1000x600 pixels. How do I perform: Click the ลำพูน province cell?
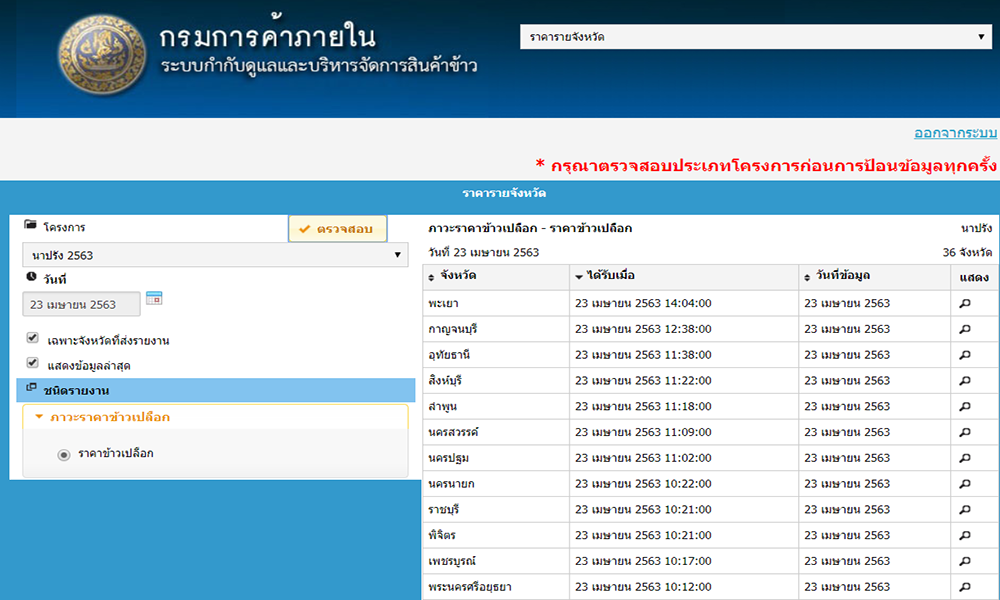click(x=496, y=406)
